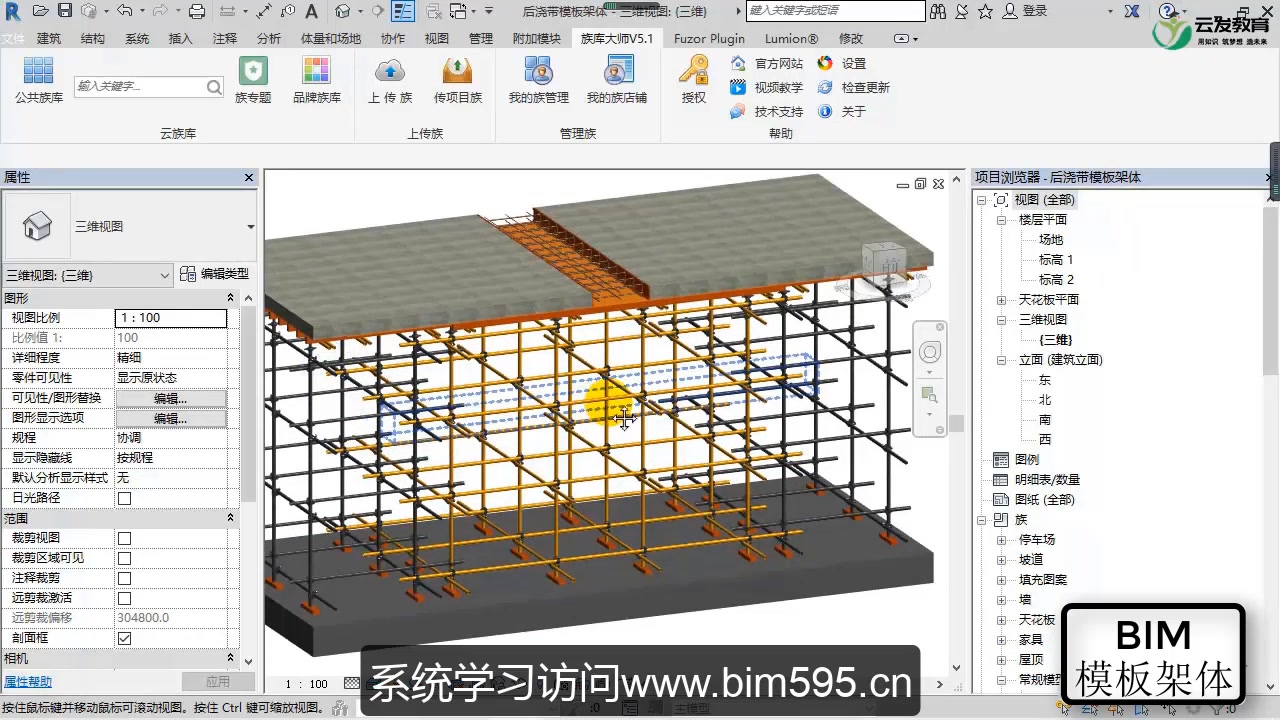Click the 视图比例 1 : 100 field
This screenshot has height=720, width=1280.
click(171, 318)
